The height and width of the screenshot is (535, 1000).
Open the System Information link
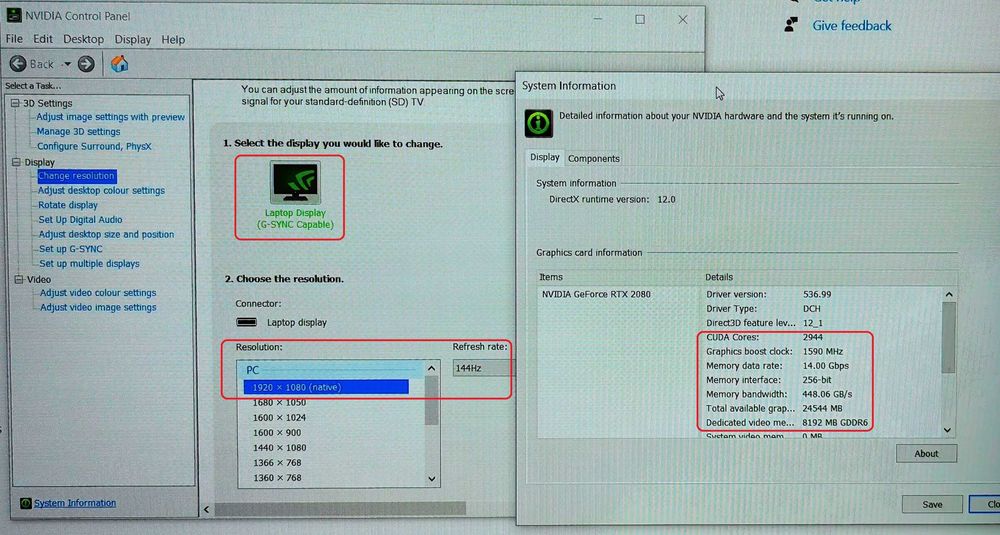pyautogui.click(x=75, y=503)
